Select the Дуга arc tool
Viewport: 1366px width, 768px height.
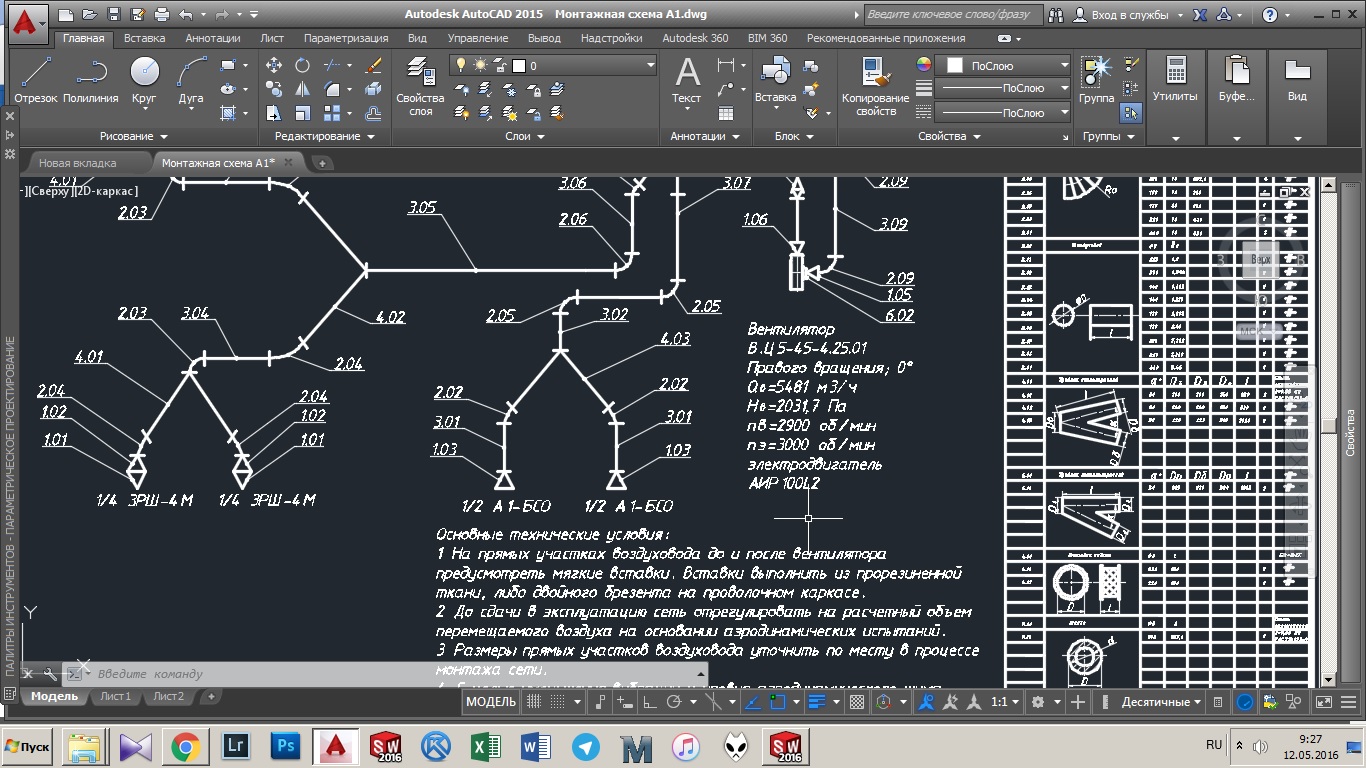coord(191,80)
